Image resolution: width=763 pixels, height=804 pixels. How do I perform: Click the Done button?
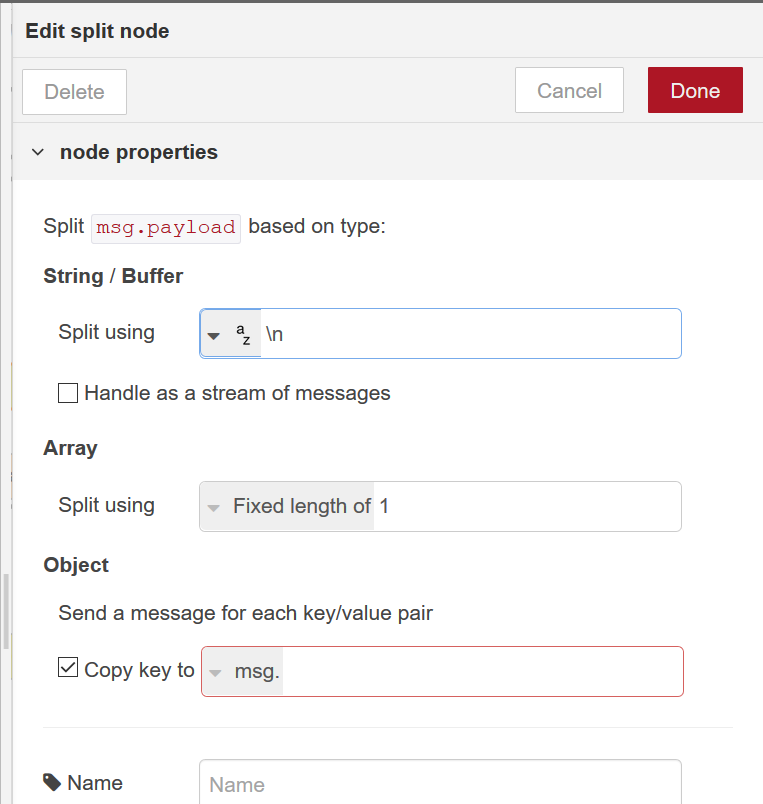pos(695,90)
